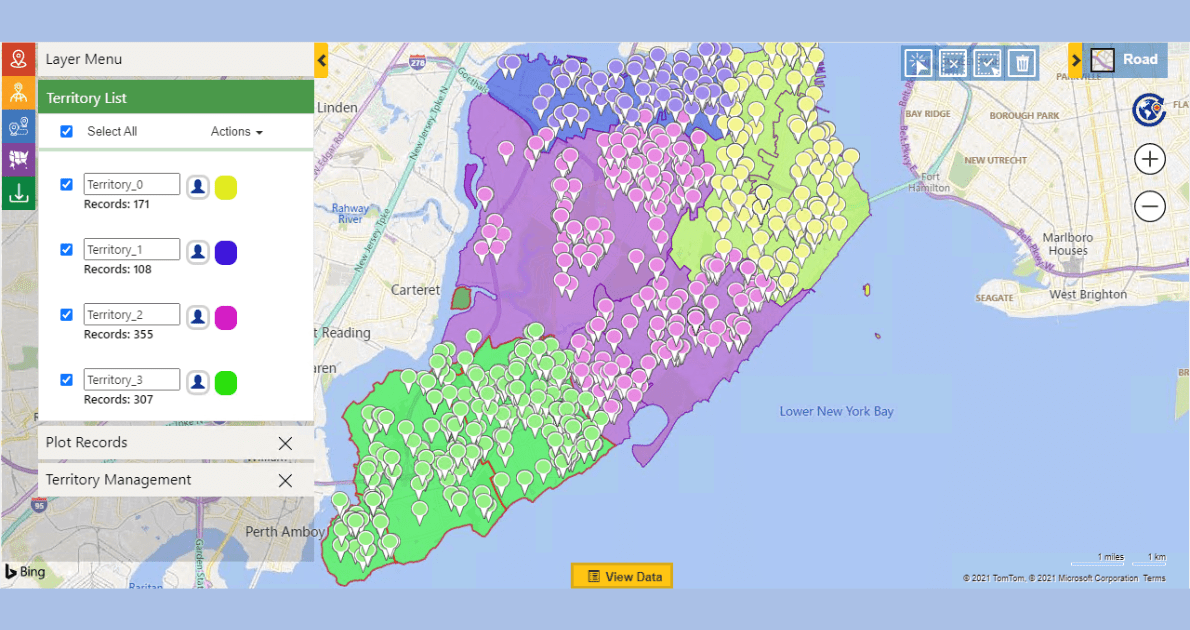1190x630 pixels.
Task: Click the trash delete icon on map toolbar
Action: [x=1022, y=63]
